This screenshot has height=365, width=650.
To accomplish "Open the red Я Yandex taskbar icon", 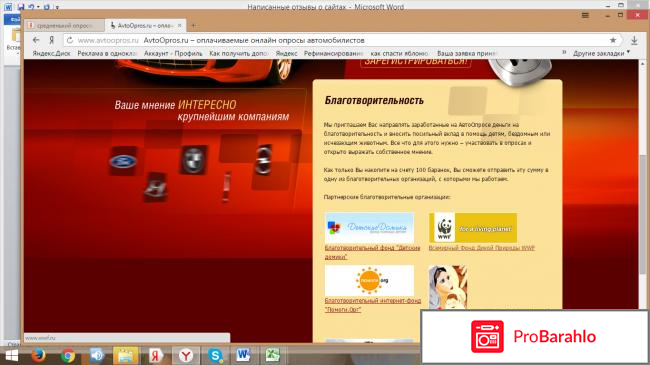I will 155,355.
